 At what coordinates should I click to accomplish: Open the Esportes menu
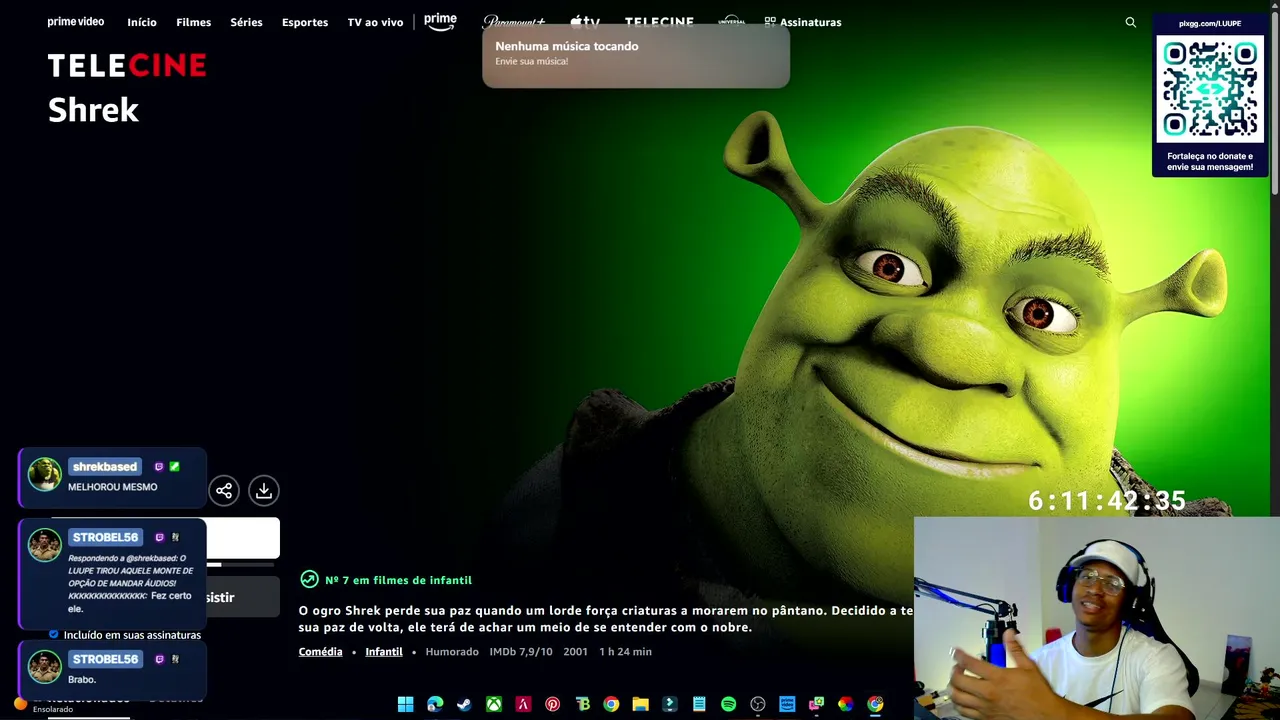pyautogui.click(x=305, y=22)
